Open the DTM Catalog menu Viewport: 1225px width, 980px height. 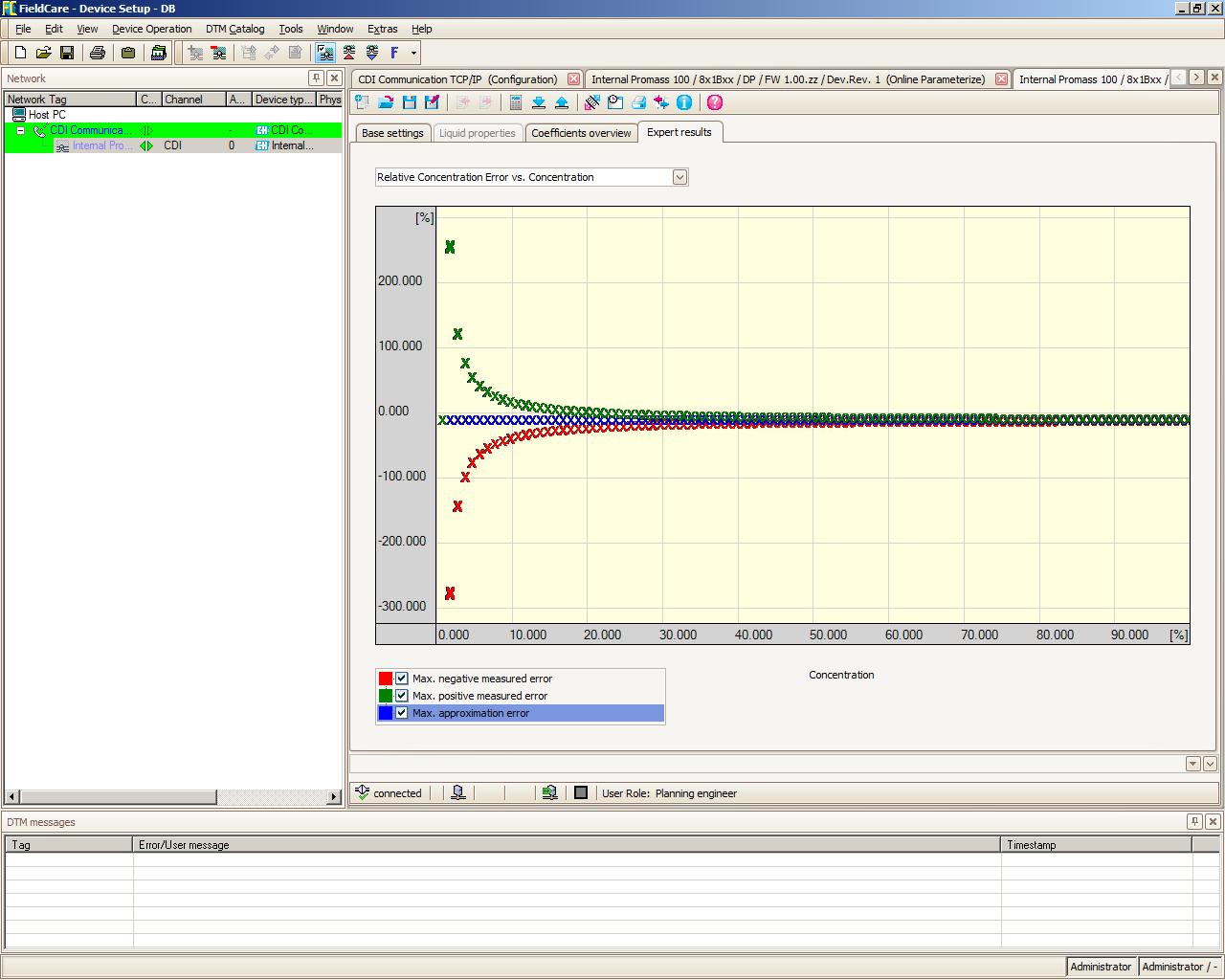click(235, 29)
